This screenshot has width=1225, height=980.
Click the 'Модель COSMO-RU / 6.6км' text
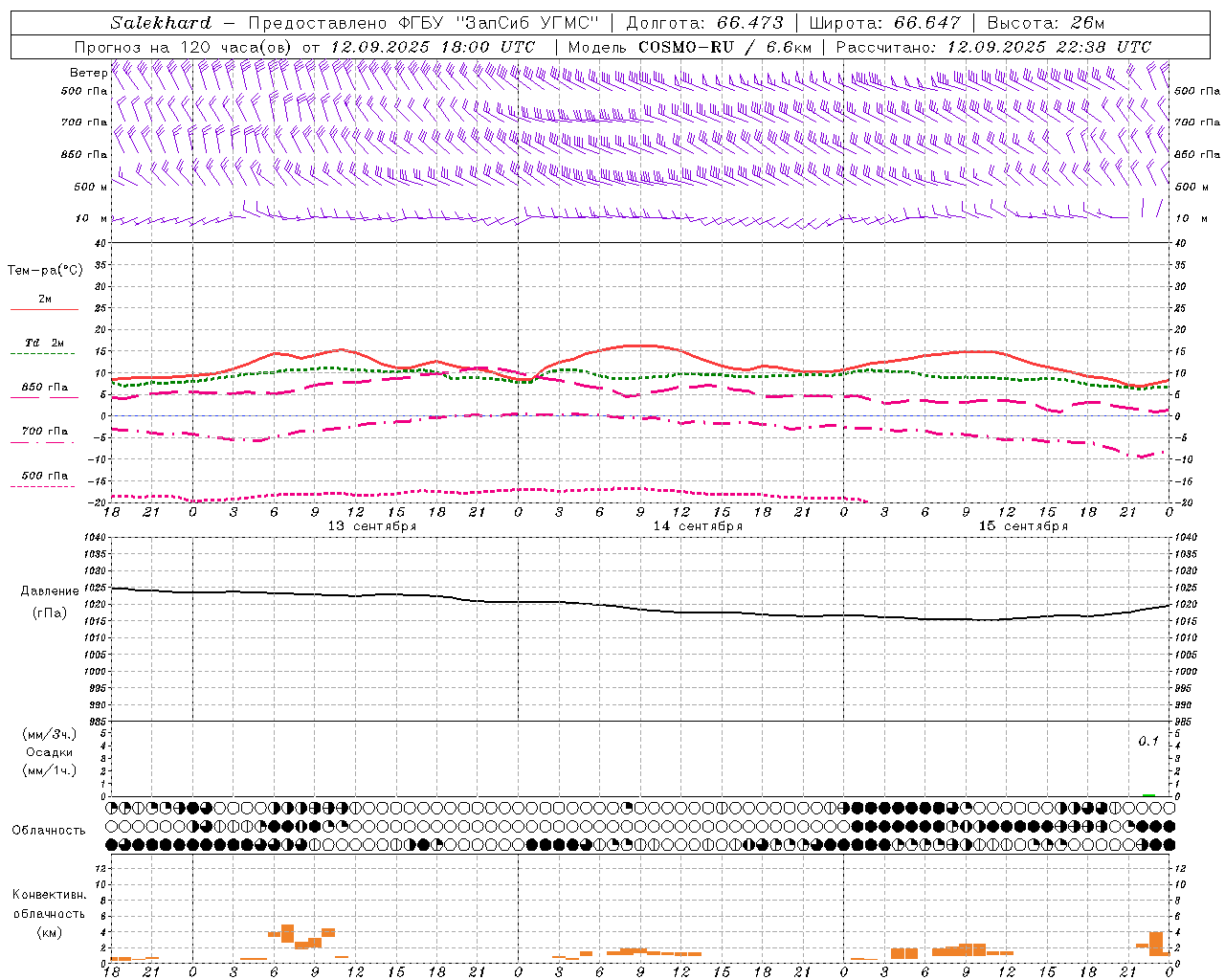click(689, 47)
